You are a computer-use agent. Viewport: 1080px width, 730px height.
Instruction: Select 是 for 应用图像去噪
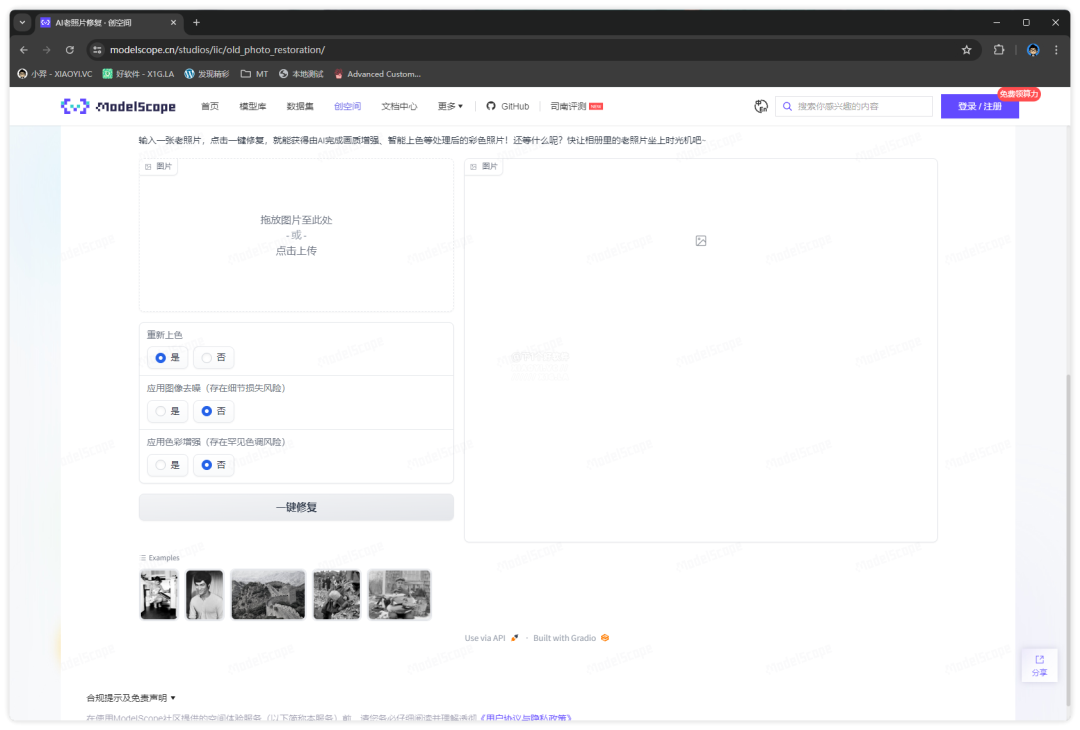[167, 411]
